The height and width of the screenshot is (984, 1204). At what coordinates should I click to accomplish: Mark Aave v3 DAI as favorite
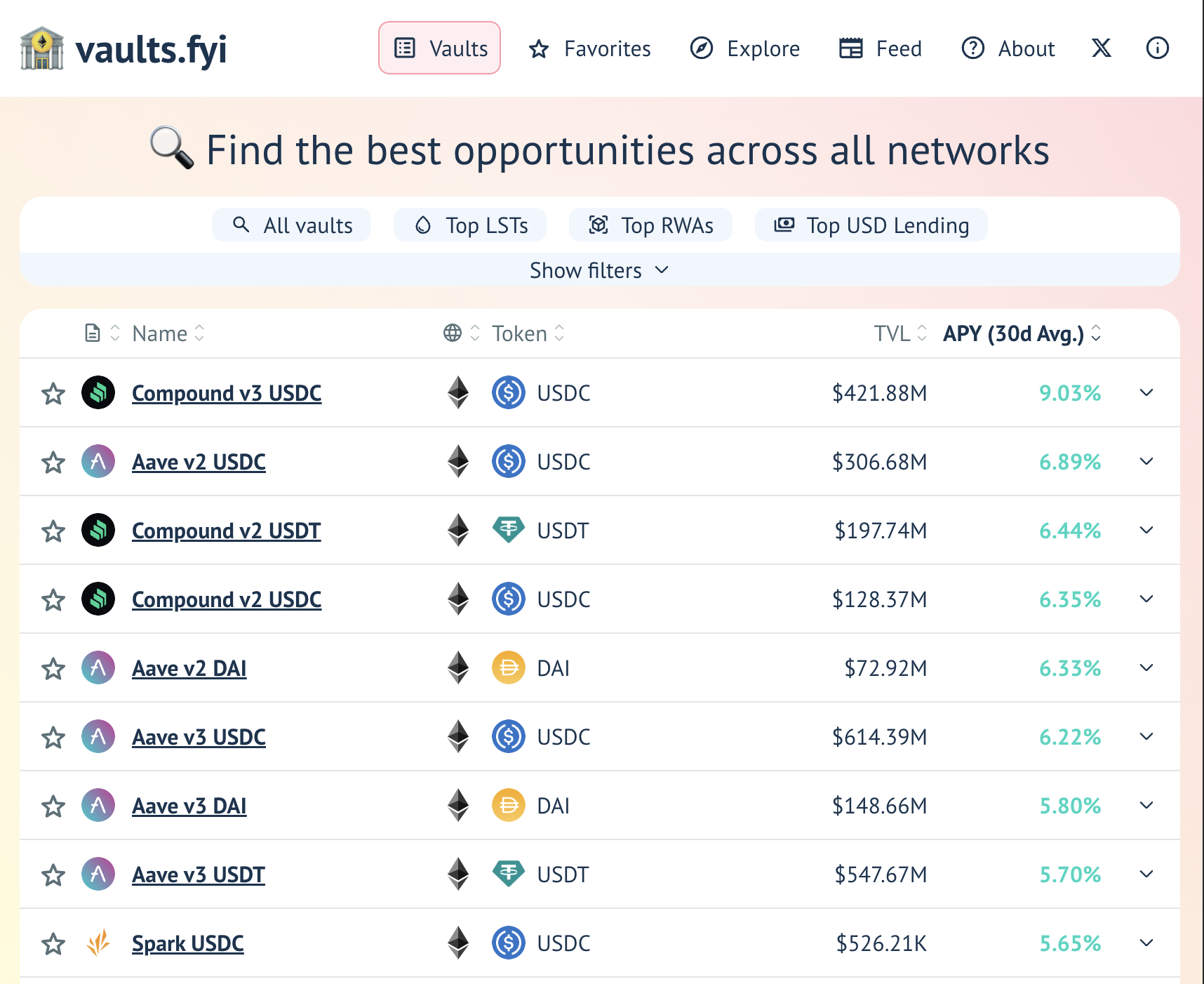point(53,806)
